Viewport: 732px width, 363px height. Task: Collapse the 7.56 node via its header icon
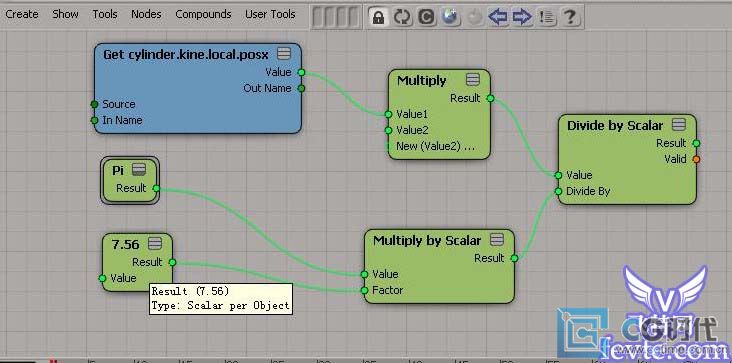[x=155, y=243]
